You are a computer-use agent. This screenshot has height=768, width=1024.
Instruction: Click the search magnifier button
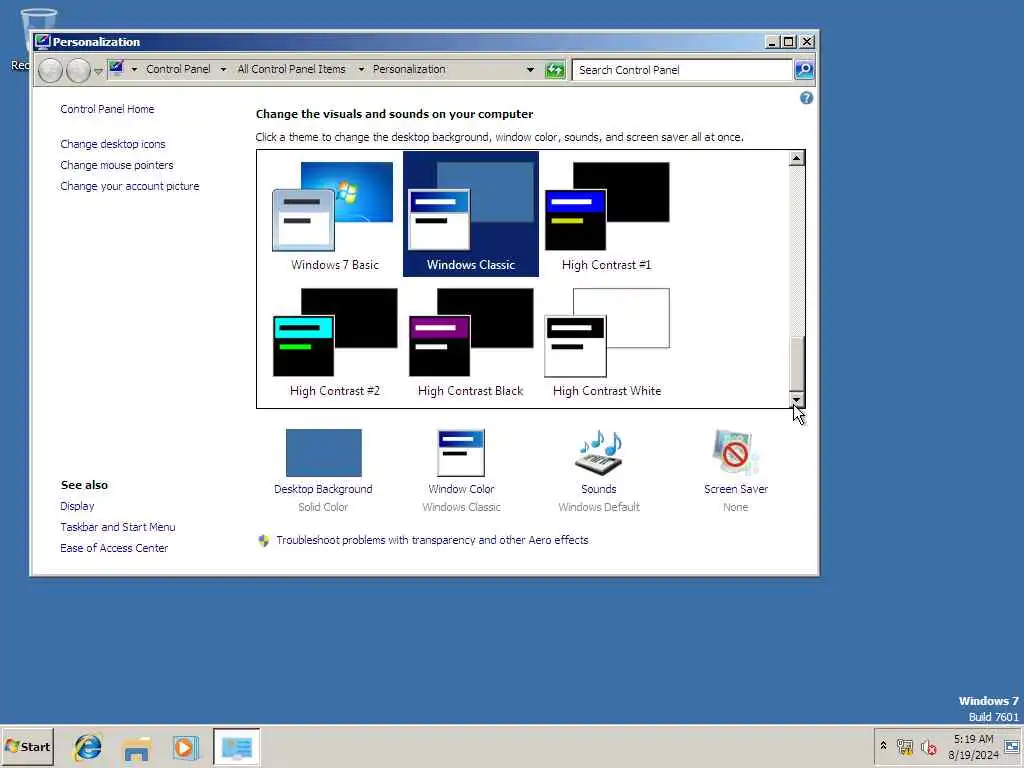pyautogui.click(x=804, y=69)
